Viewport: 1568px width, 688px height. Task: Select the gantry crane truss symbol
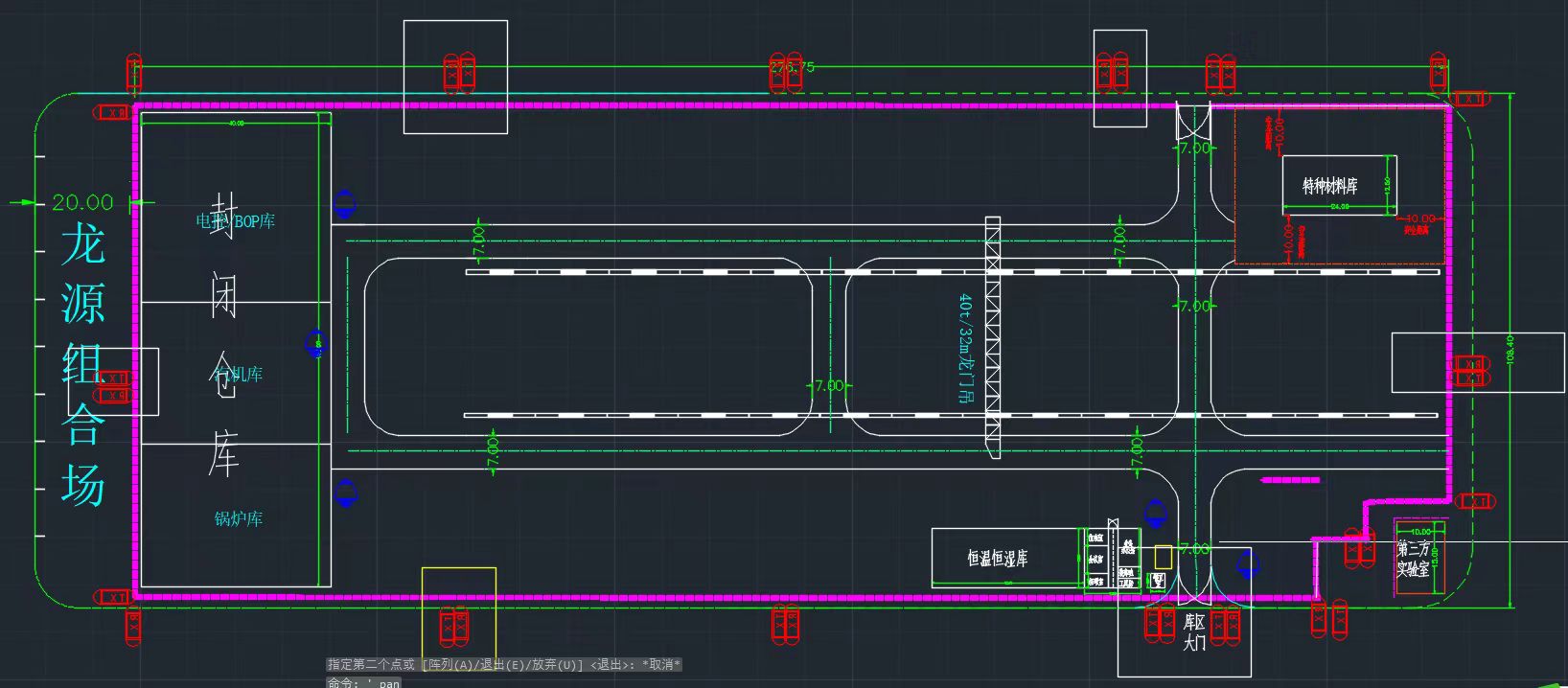point(993,337)
